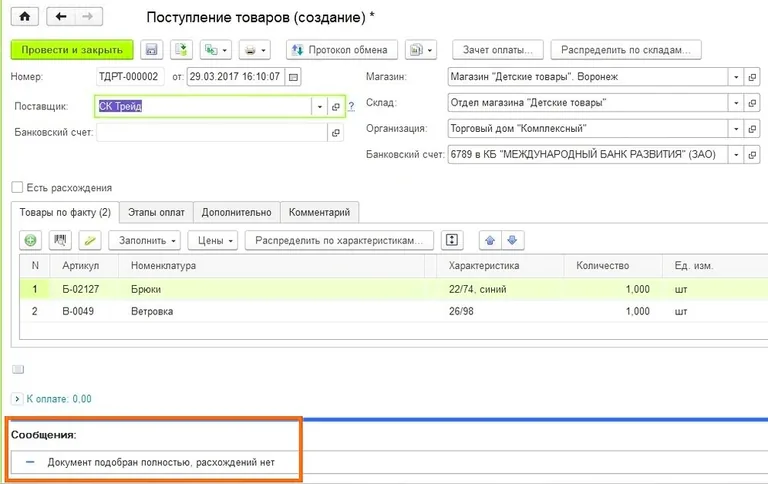Click the Артикул column header
Viewport: 768px width, 484px height.
84,266
